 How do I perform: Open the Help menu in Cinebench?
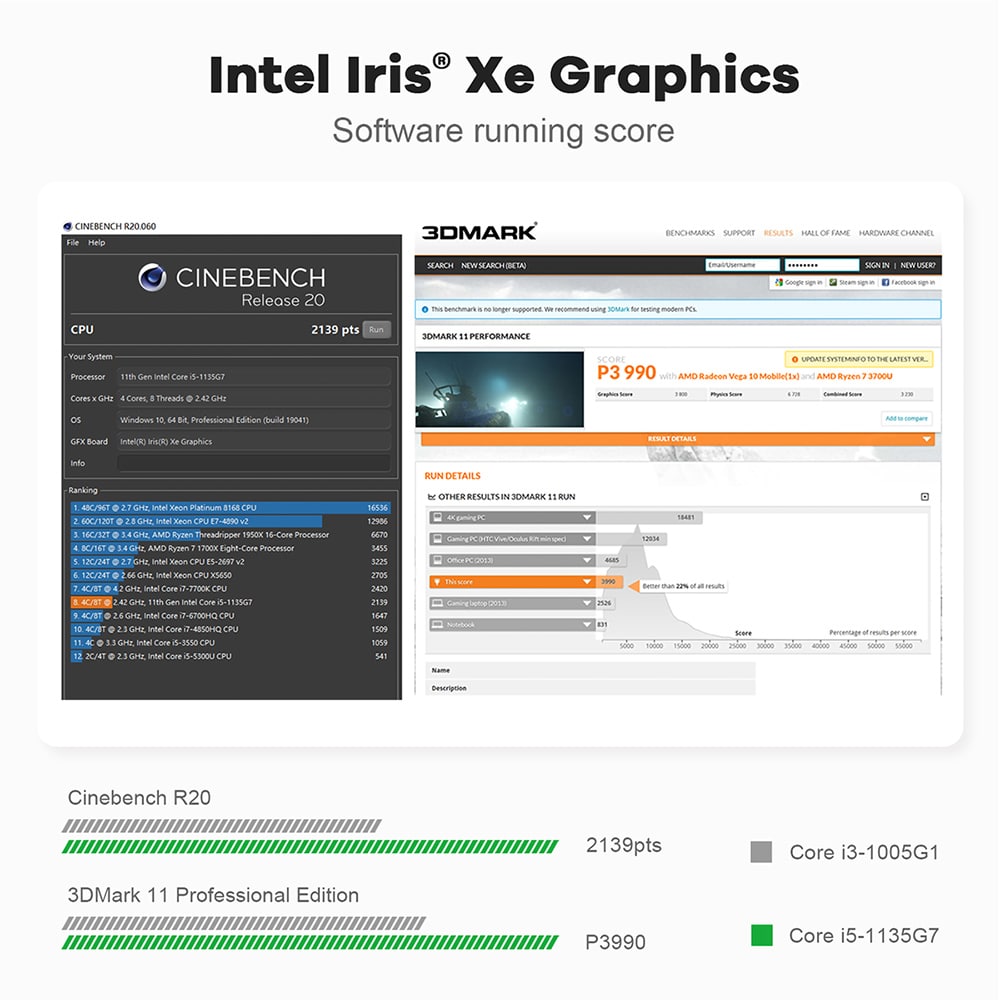pos(96,243)
